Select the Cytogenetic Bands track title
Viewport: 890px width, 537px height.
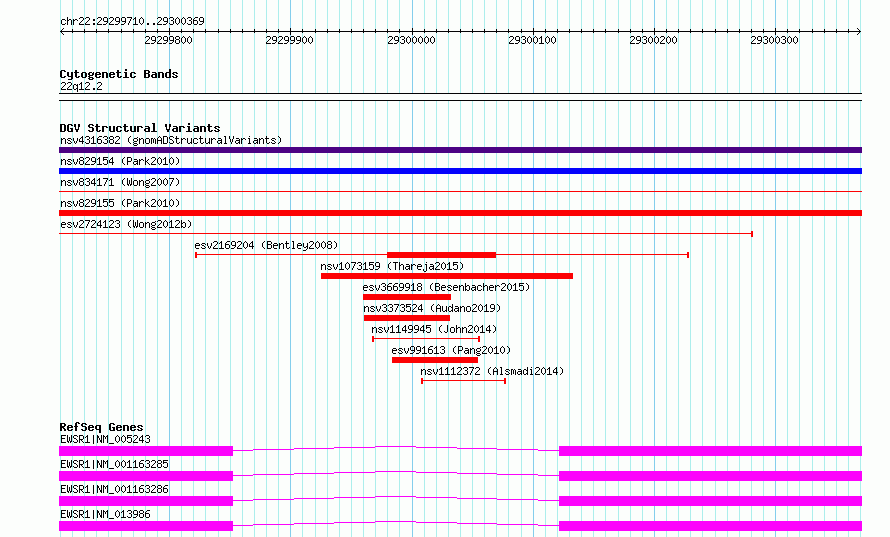(119, 74)
